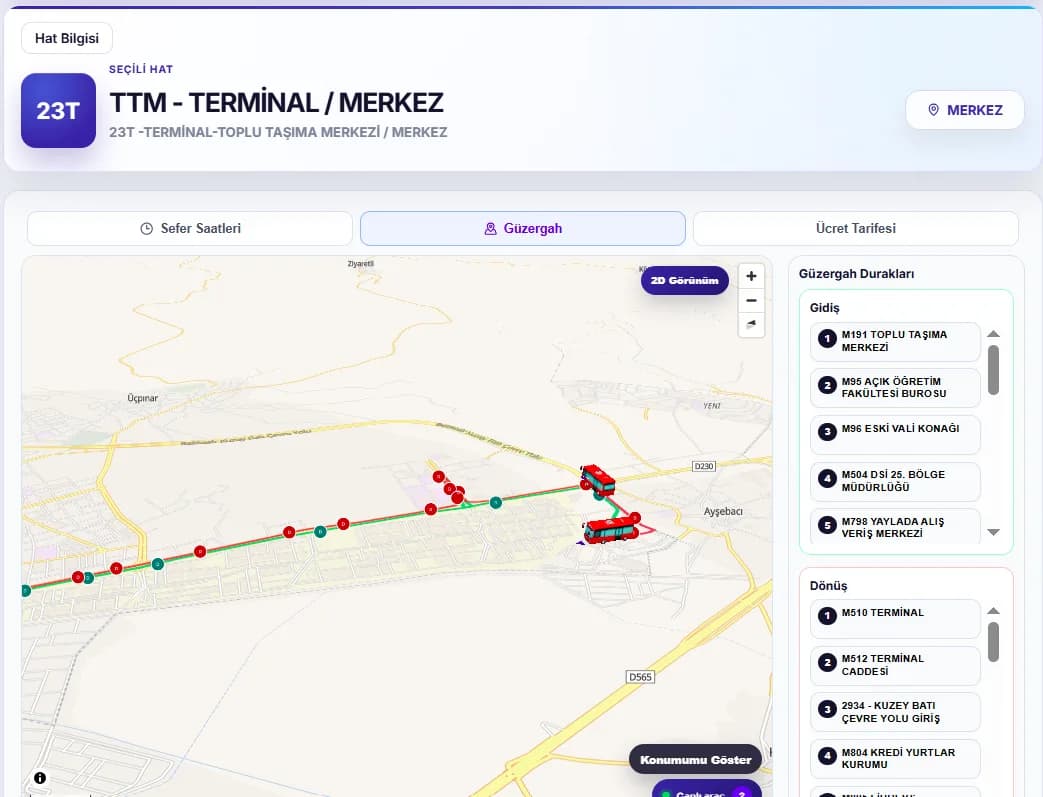Open the Sefer Saatleri tab
The height and width of the screenshot is (797, 1043).
click(190, 228)
